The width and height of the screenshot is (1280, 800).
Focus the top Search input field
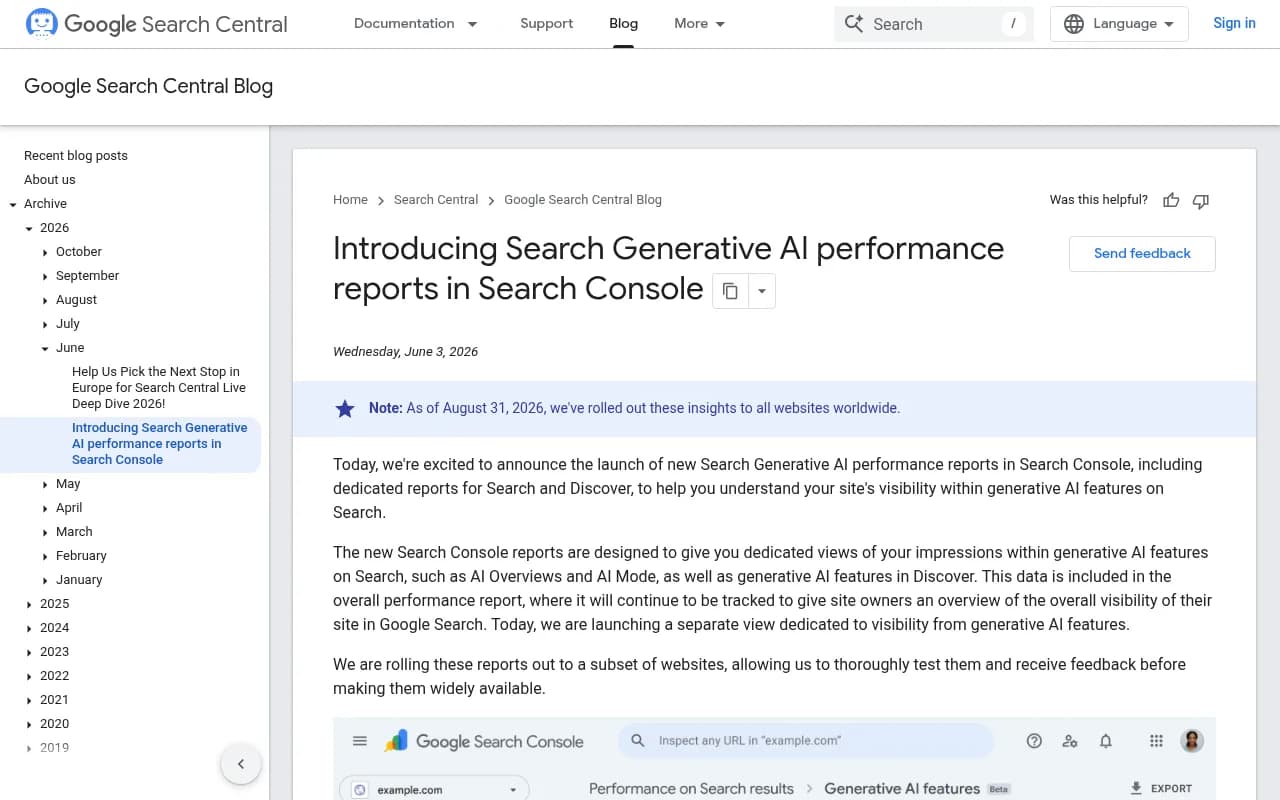tap(934, 24)
